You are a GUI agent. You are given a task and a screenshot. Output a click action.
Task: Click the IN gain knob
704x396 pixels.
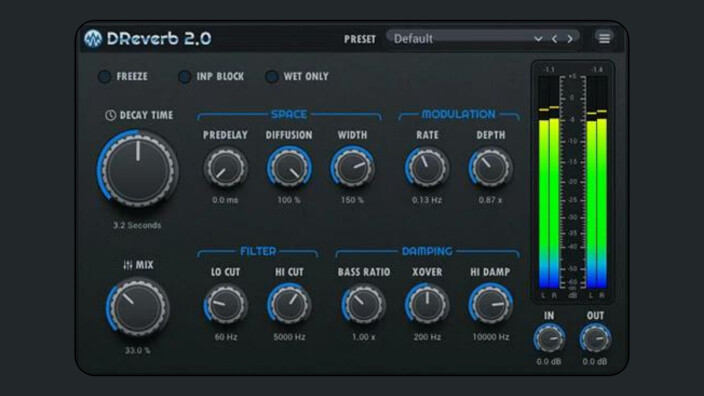pos(549,339)
